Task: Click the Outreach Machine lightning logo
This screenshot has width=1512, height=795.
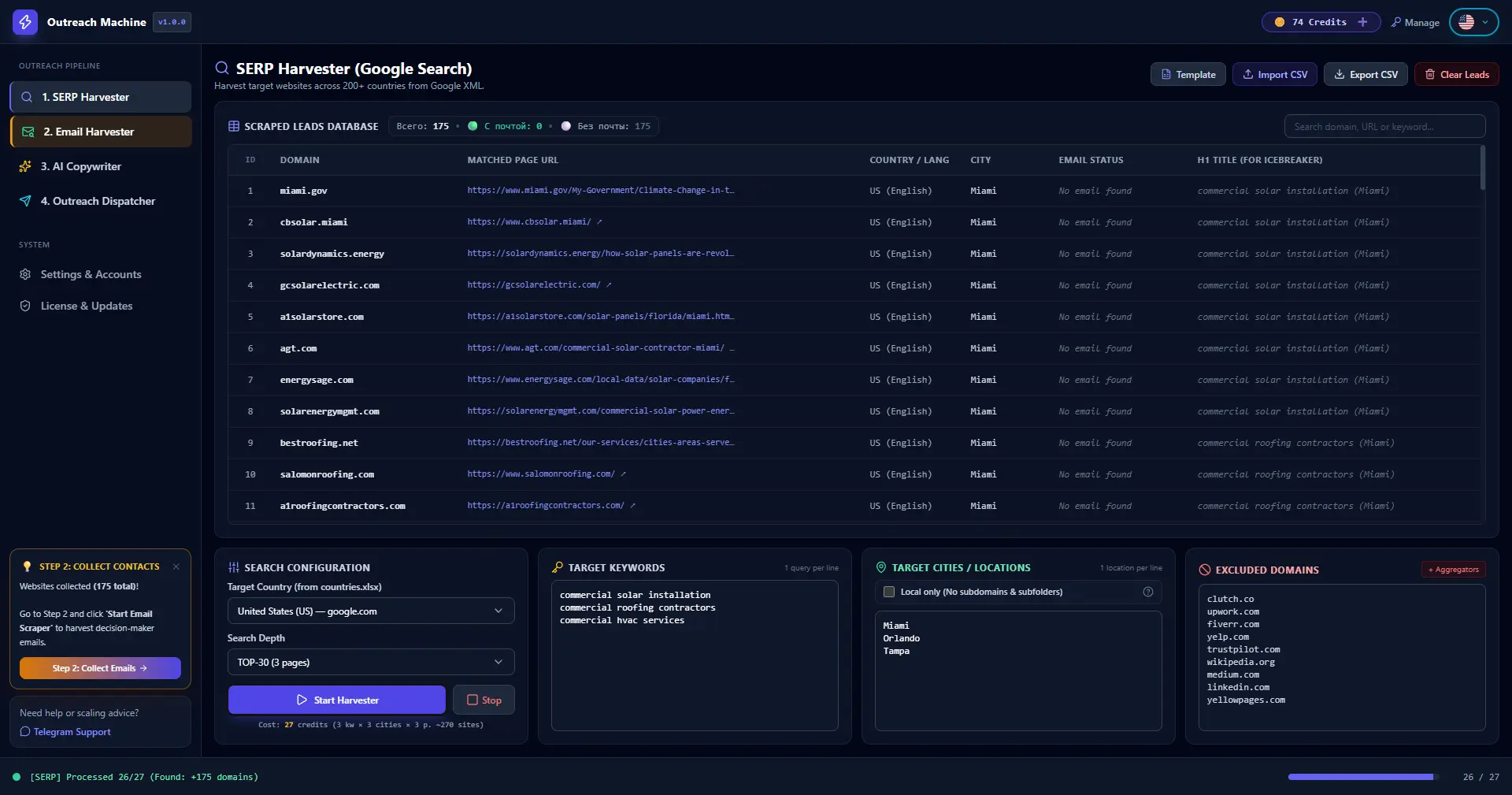Action: (25, 22)
